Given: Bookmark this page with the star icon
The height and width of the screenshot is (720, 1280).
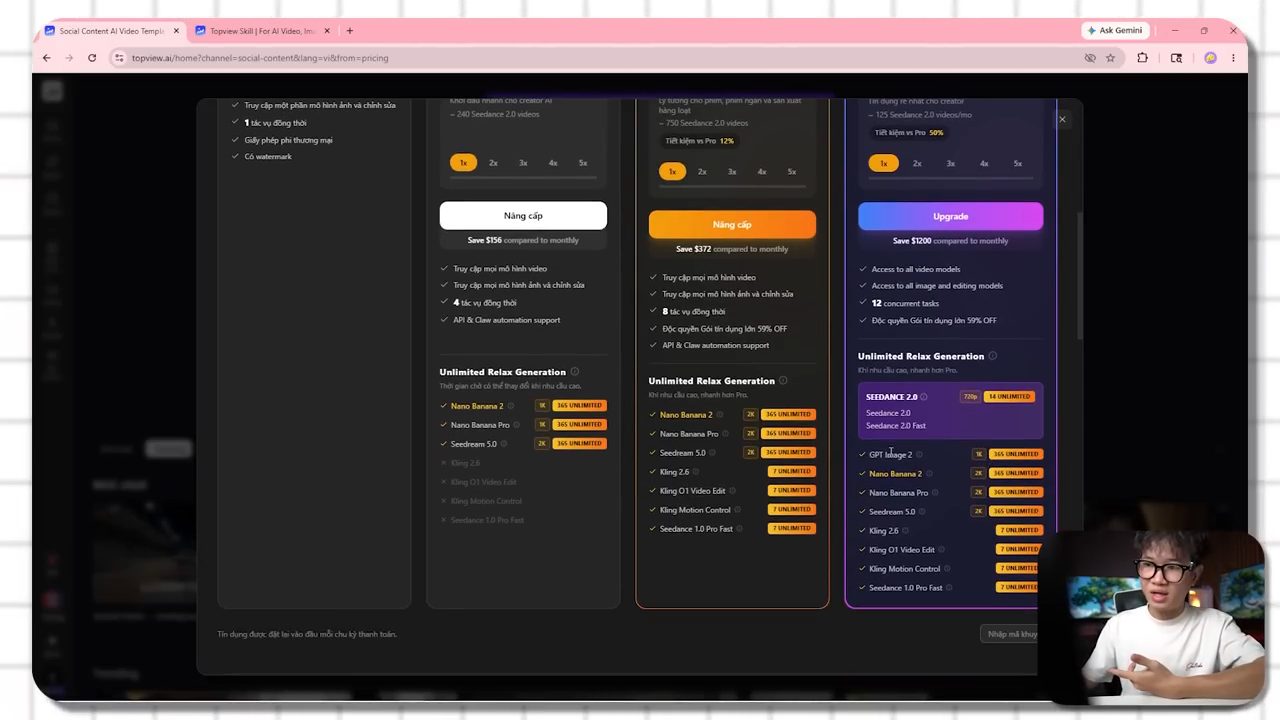Looking at the screenshot, I should click(x=1110, y=58).
